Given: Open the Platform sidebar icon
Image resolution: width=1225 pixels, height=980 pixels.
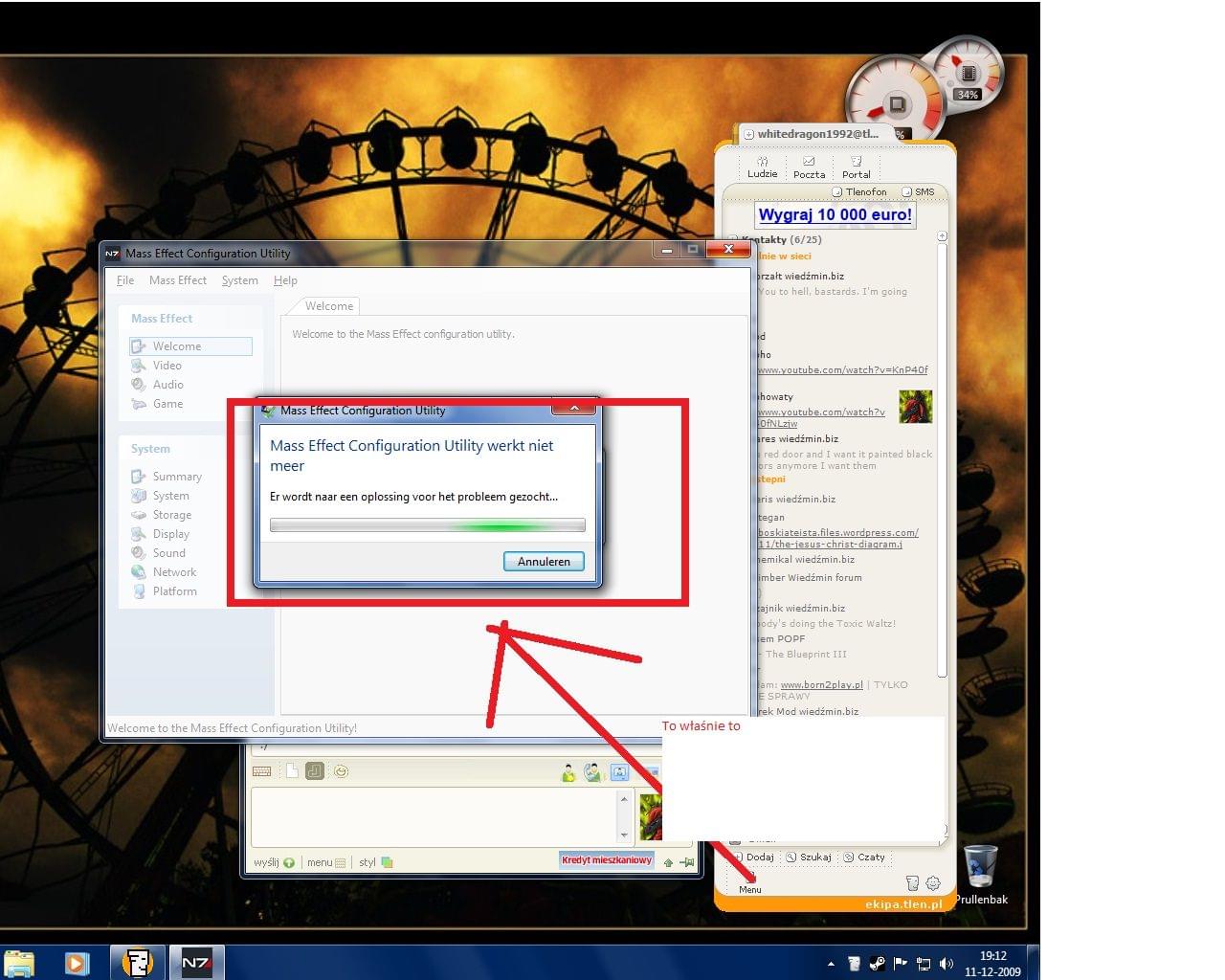Looking at the screenshot, I should coord(139,591).
